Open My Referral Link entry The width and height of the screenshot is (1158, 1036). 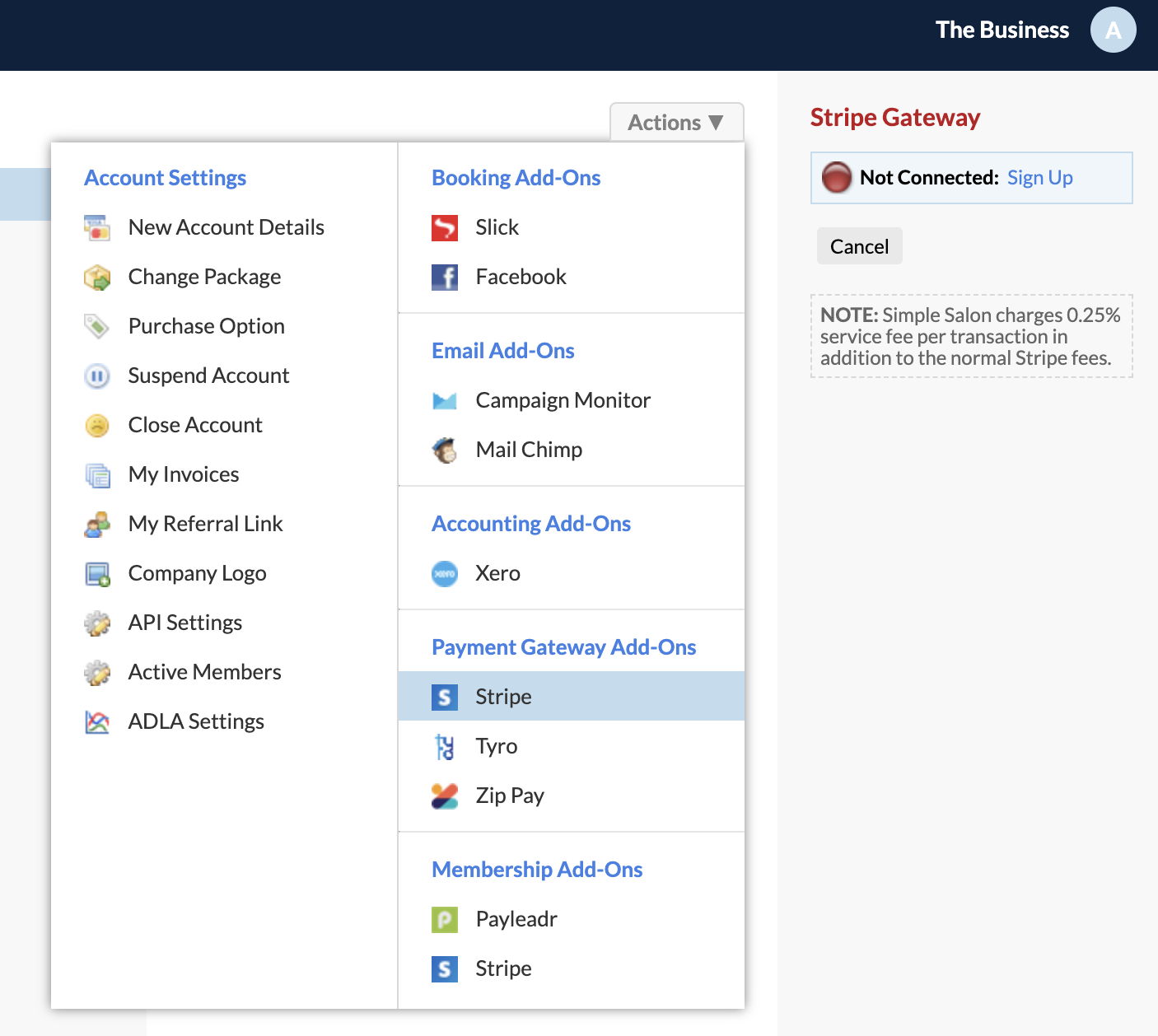pyautogui.click(x=225, y=524)
